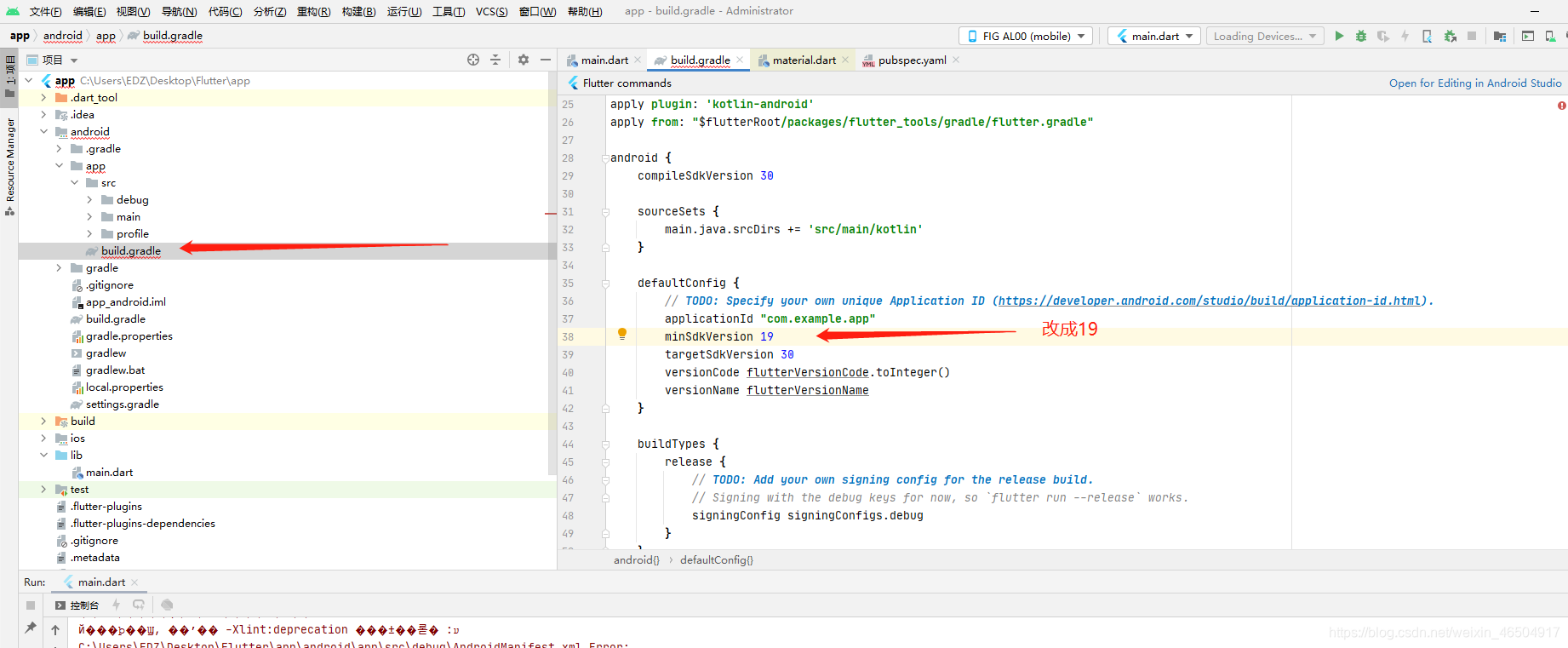Click the stop square in Run panel

pos(31,605)
